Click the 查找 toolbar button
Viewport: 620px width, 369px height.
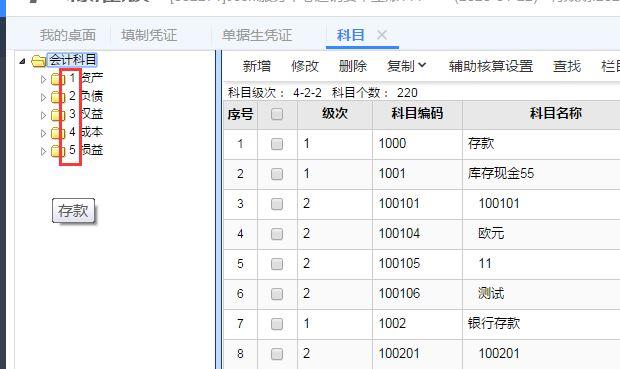click(x=567, y=66)
